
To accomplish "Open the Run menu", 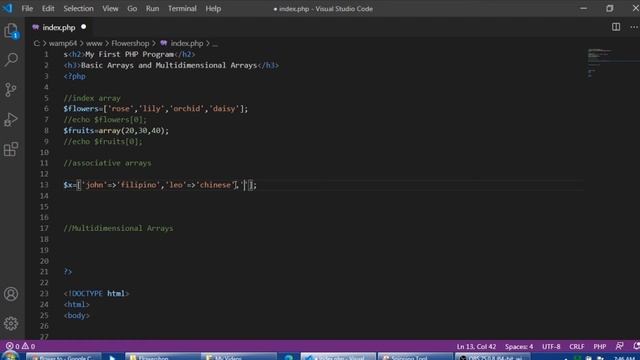I will 152,9.
